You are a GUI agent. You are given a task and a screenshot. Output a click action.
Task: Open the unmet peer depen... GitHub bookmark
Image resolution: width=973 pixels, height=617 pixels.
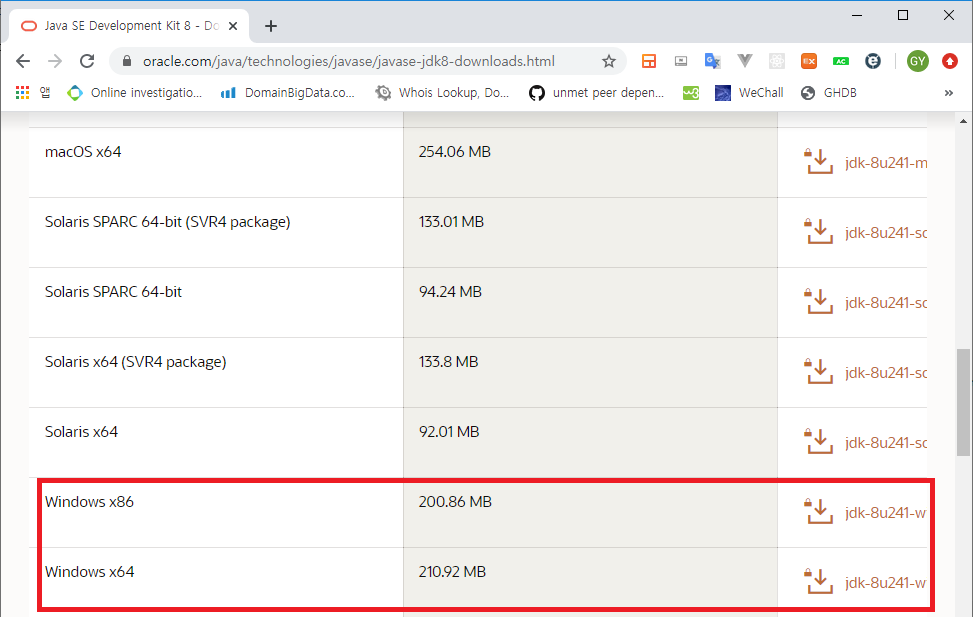pyautogui.click(x=596, y=92)
